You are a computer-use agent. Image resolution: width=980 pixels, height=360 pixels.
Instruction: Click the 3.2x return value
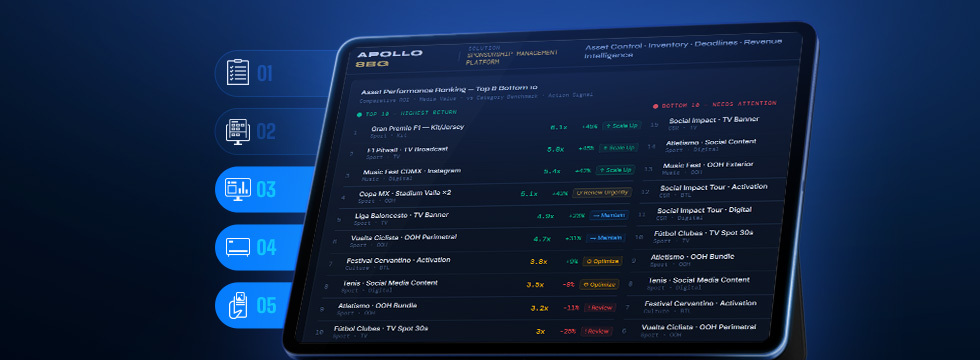click(x=539, y=308)
